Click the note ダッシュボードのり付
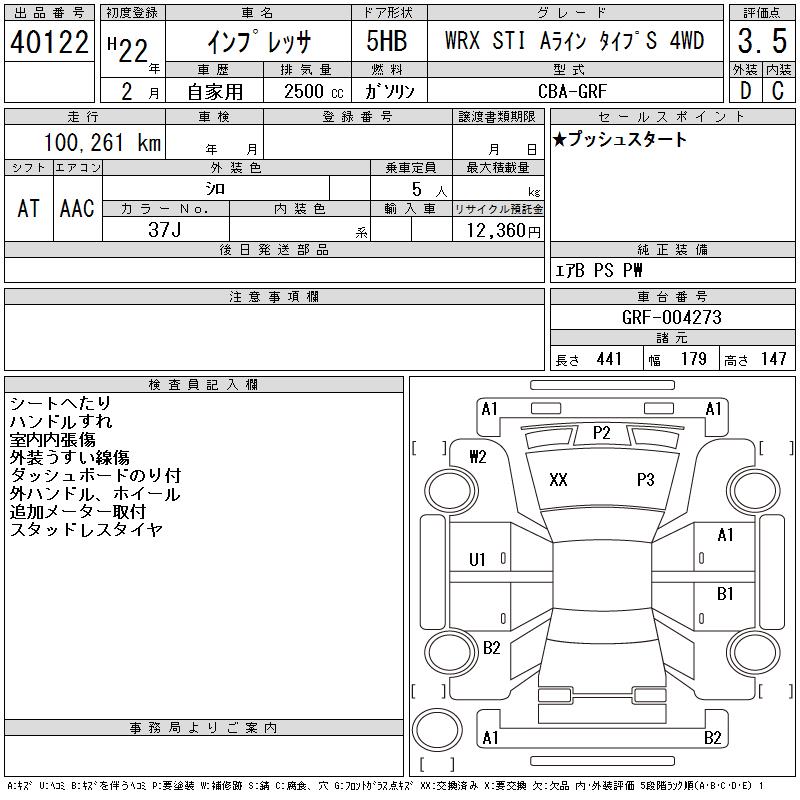The height and width of the screenshot is (800, 800). pos(95,476)
